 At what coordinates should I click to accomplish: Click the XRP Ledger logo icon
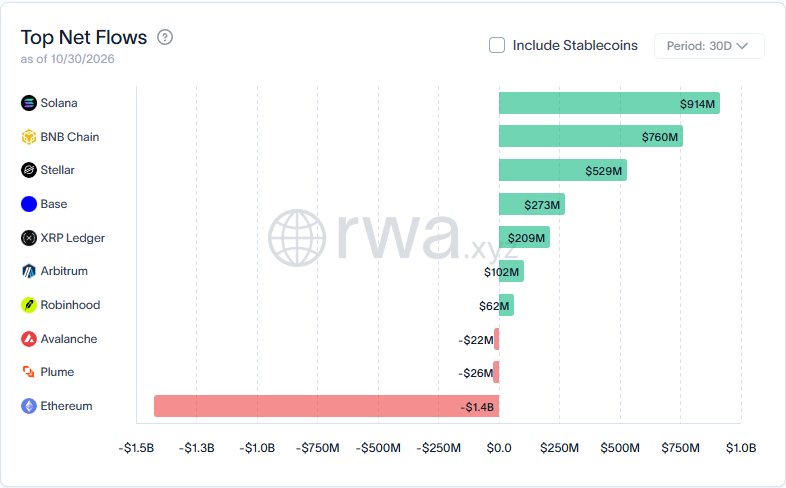[x=29, y=238]
